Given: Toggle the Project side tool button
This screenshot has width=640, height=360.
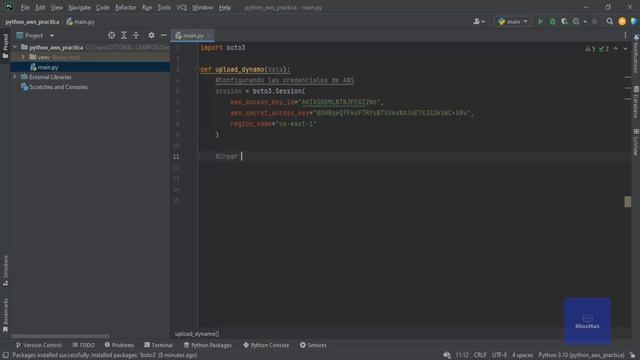Looking at the screenshot, I should coord(5,45).
